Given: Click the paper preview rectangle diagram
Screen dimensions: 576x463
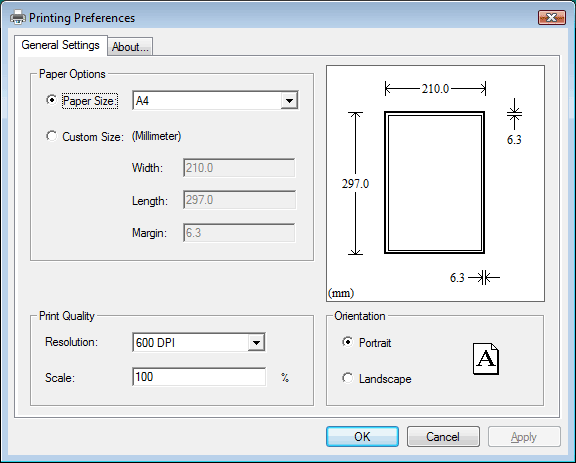Looking at the screenshot, I should [435, 183].
